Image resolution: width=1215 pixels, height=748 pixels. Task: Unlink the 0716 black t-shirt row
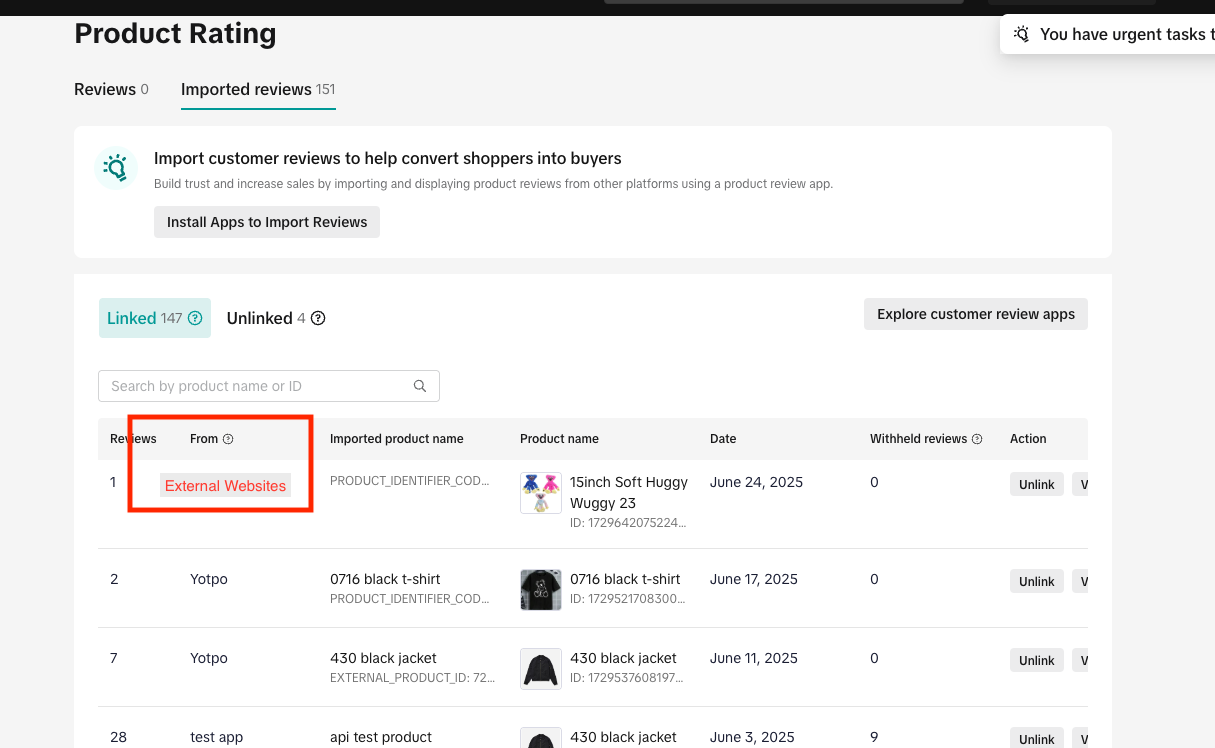click(1036, 582)
